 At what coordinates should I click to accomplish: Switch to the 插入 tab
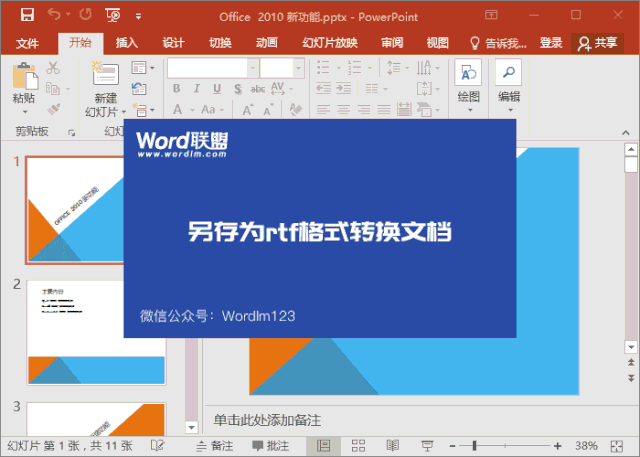pos(127,42)
